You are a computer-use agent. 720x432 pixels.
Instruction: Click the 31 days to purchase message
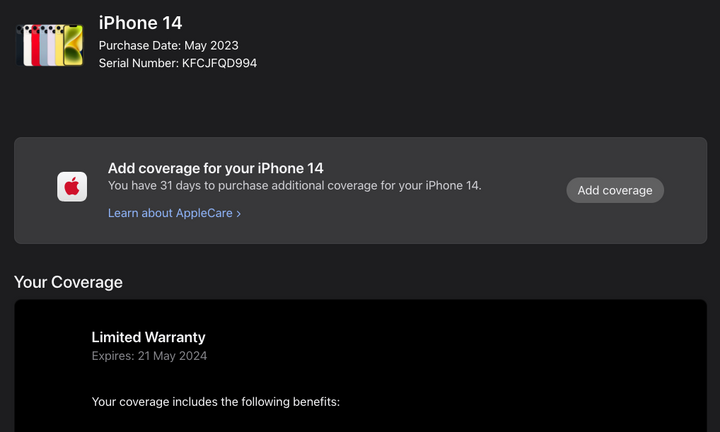[x=294, y=185]
